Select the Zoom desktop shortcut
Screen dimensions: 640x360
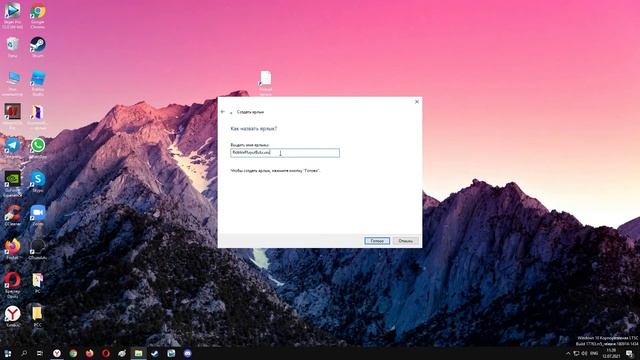[38, 216]
